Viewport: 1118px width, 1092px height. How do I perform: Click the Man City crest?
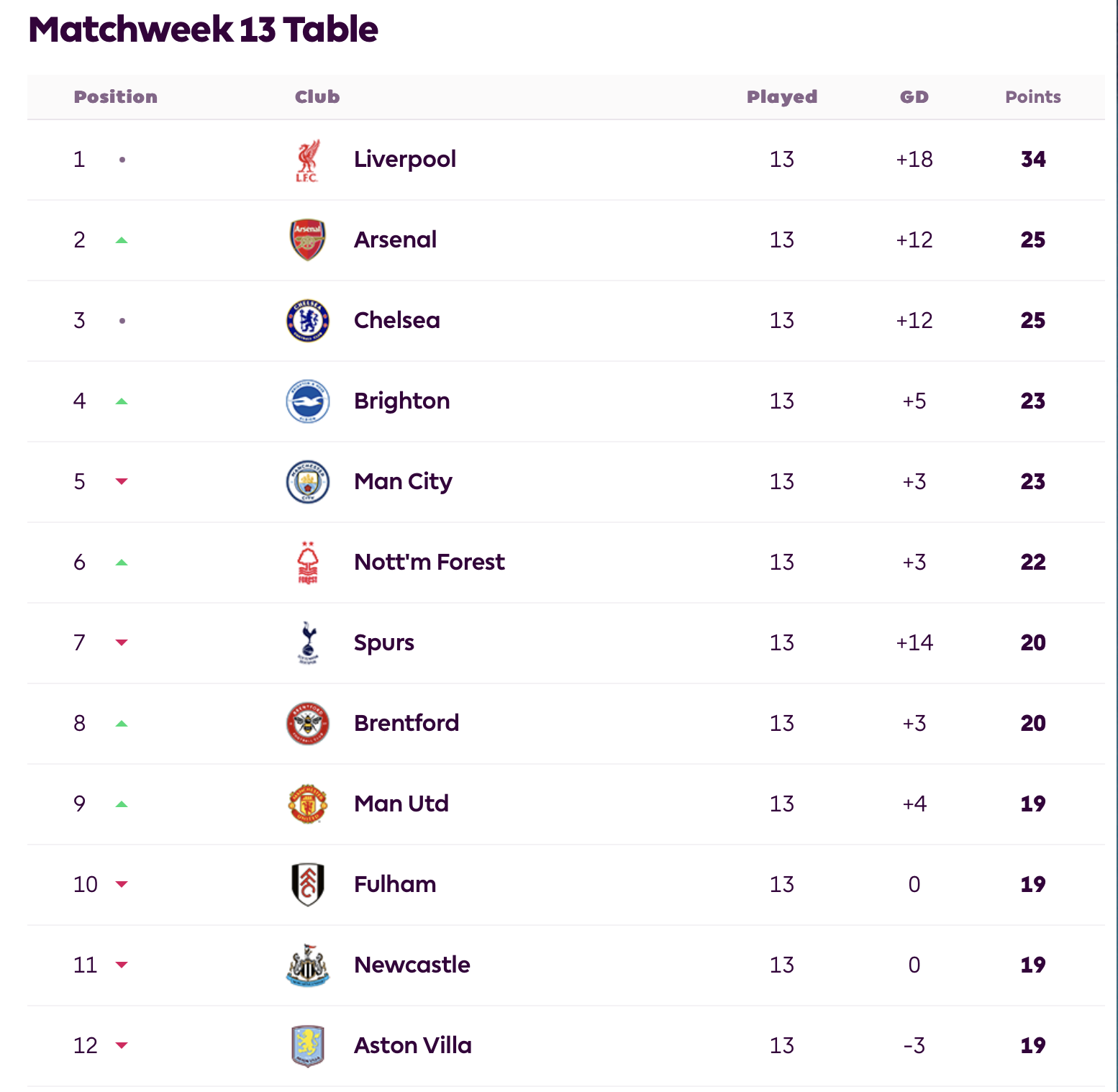click(308, 482)
